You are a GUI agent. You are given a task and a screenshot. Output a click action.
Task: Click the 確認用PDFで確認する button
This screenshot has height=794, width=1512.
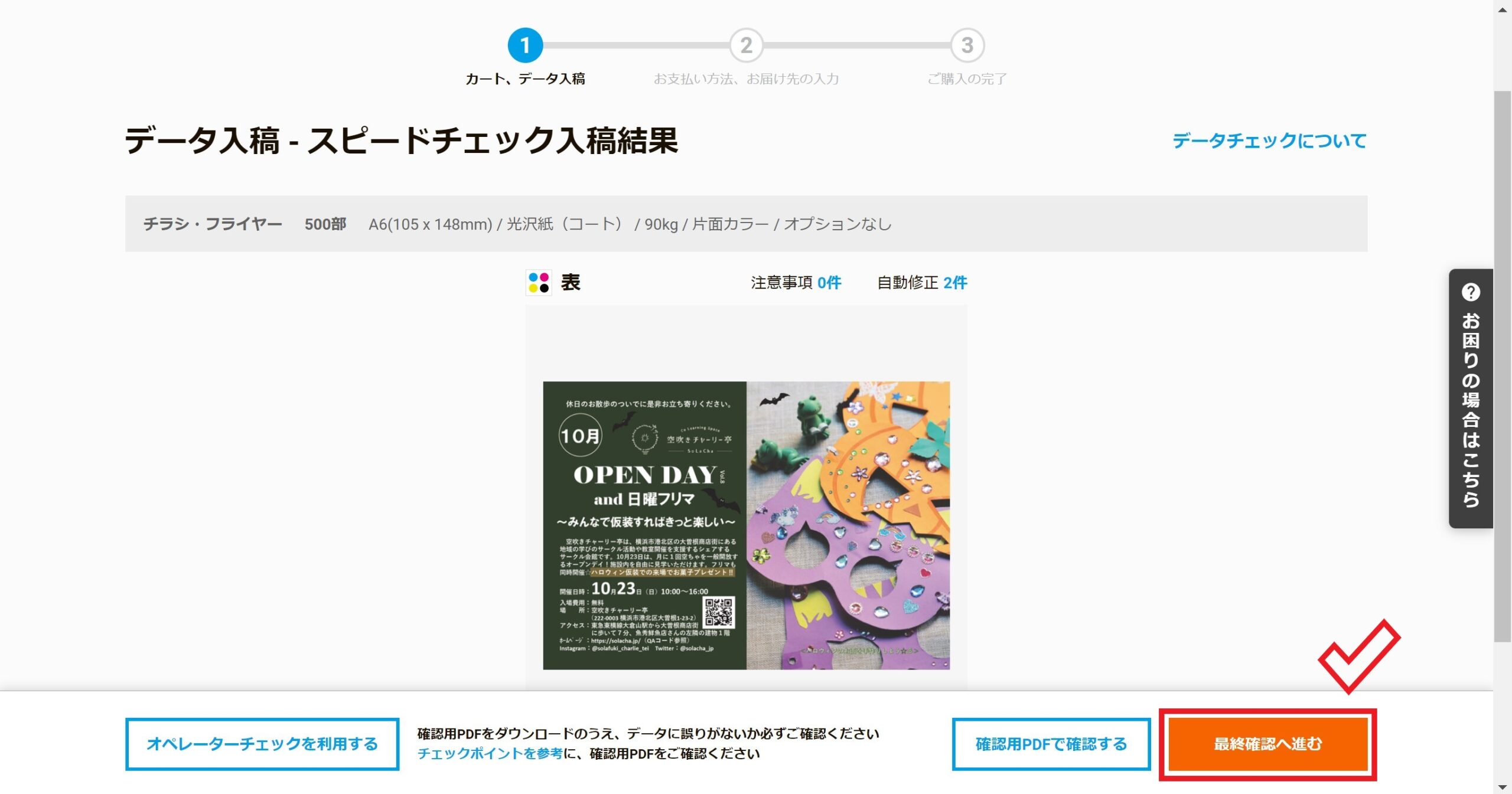1051,744
